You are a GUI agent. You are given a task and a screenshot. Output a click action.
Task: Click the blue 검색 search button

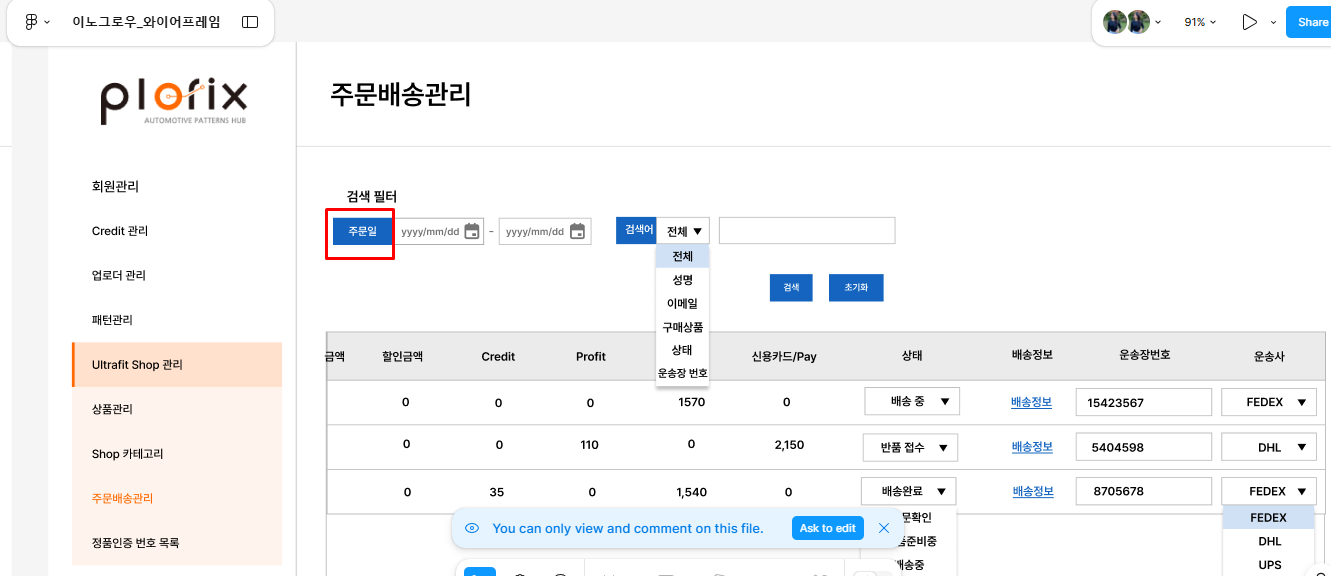[791, 287]
